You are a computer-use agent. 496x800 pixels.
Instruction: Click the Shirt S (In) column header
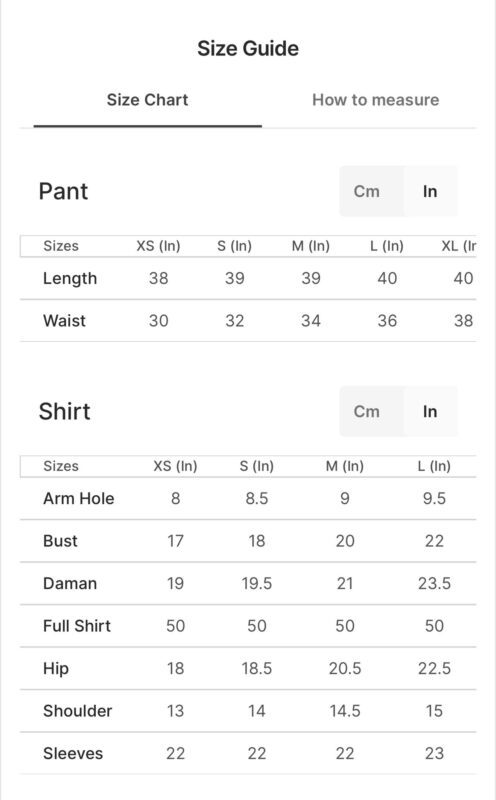tap(257, 466)
